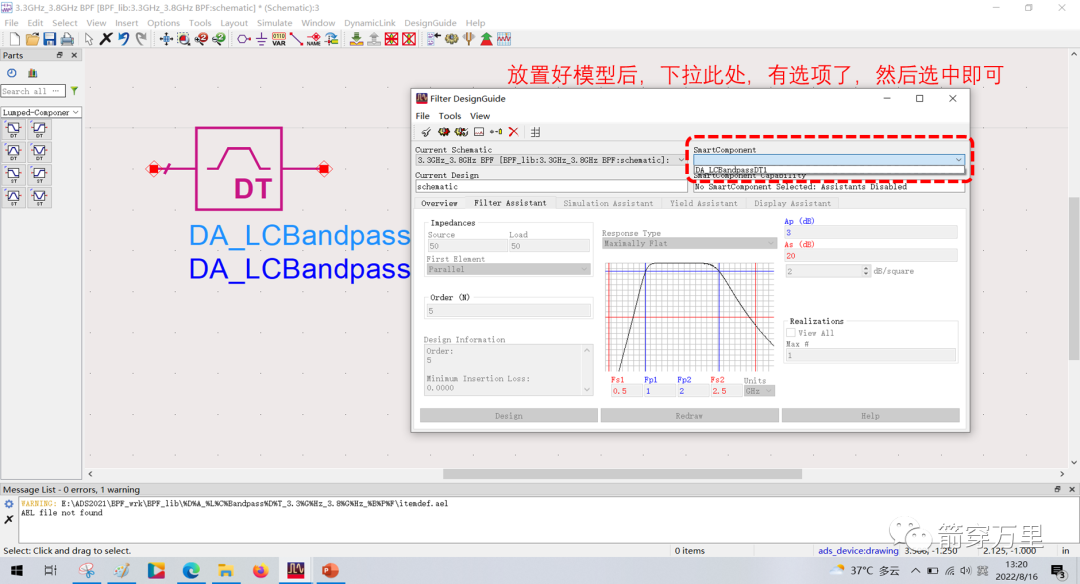Viewport: 1080px width, 584px height.
Task: Click the Help button in Filter DesignGuide
Action: point(870,415)
